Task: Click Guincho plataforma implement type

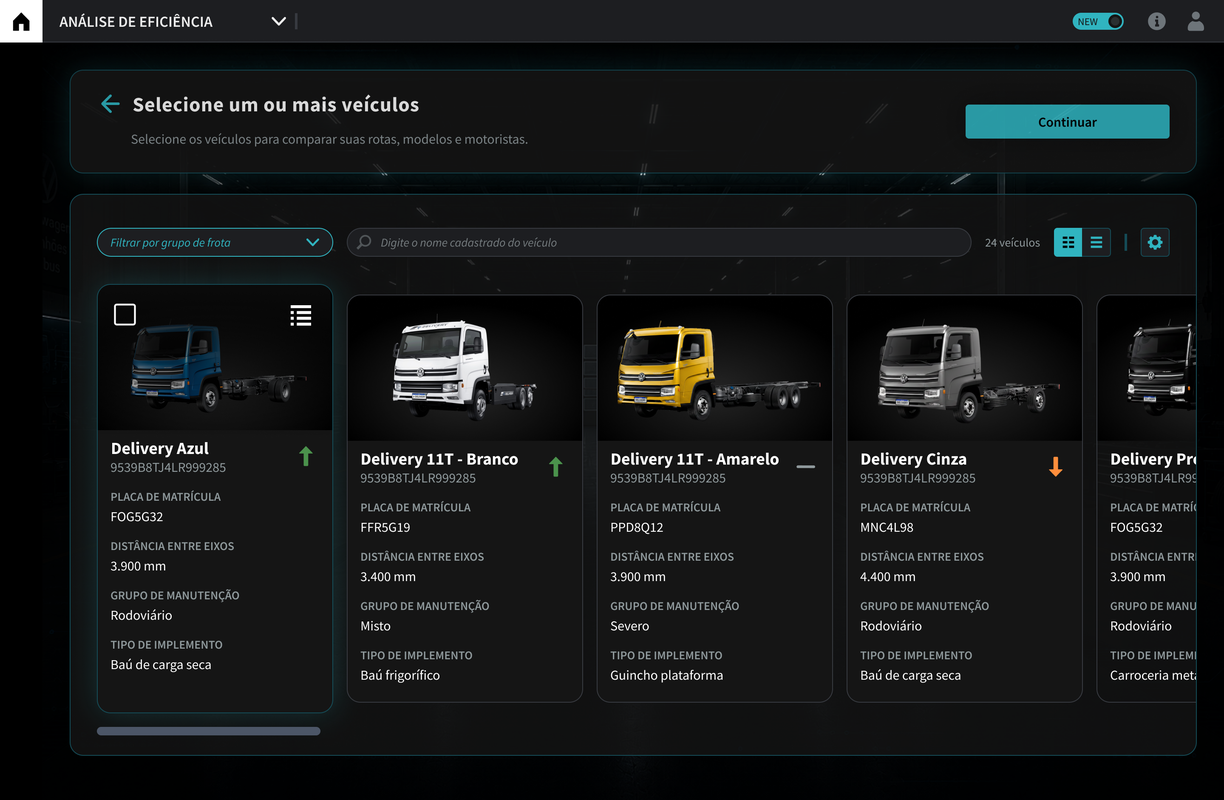Action: [667, 675]
